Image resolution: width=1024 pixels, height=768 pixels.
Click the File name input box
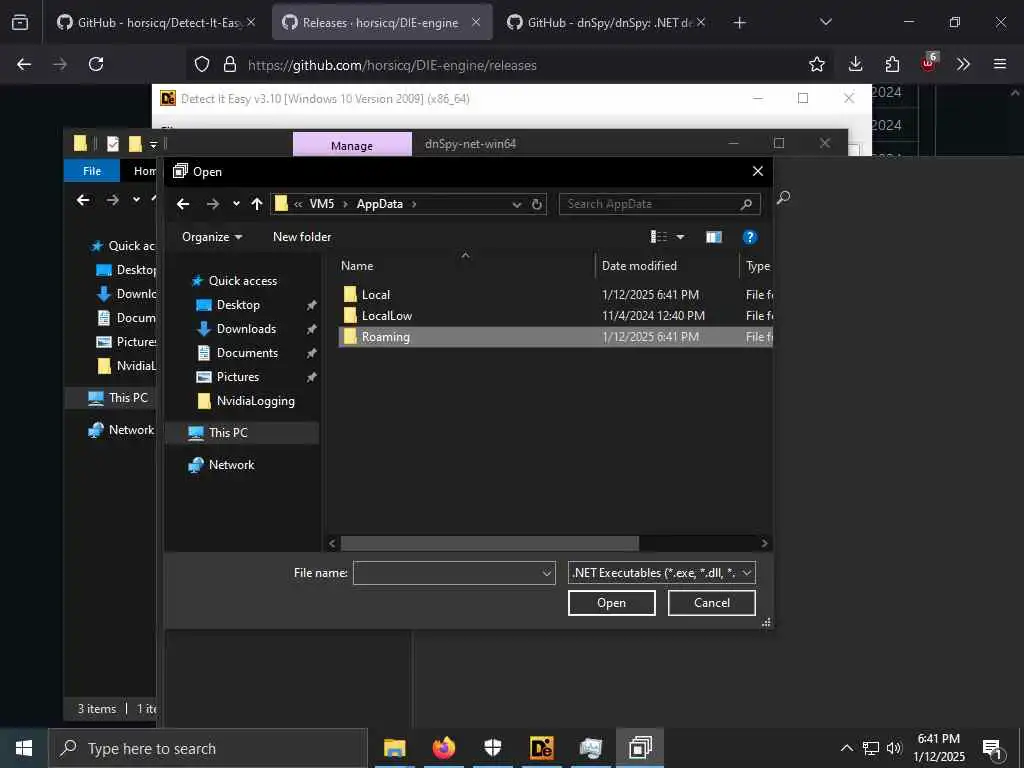(447, 573)
